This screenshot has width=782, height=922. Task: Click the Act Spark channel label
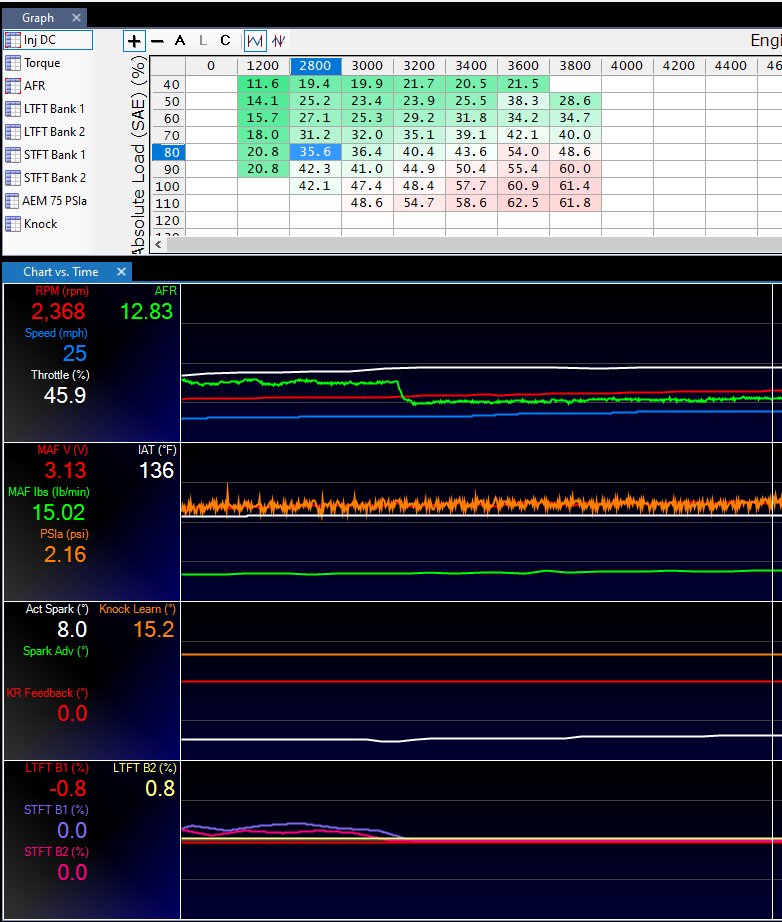57,609
